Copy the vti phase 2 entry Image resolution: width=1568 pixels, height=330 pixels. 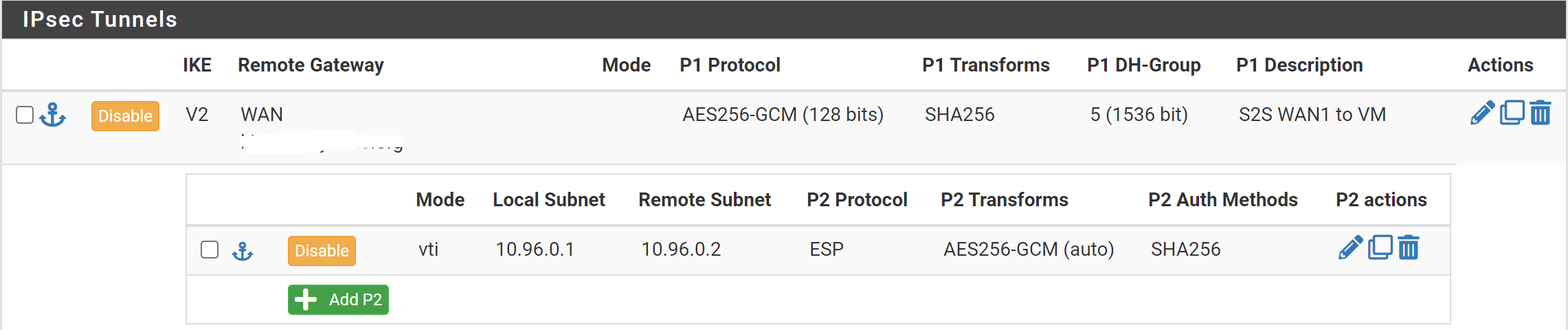[x=1380, y=247]
